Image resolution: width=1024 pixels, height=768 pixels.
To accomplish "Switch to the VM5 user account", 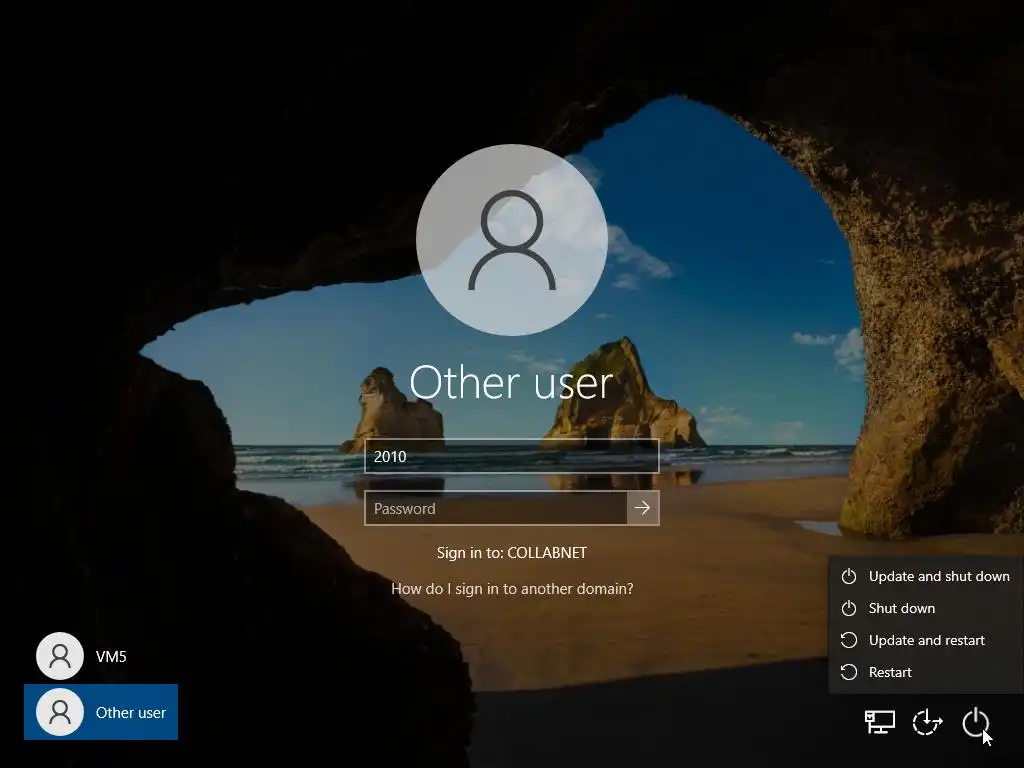I will click(101, 656).
